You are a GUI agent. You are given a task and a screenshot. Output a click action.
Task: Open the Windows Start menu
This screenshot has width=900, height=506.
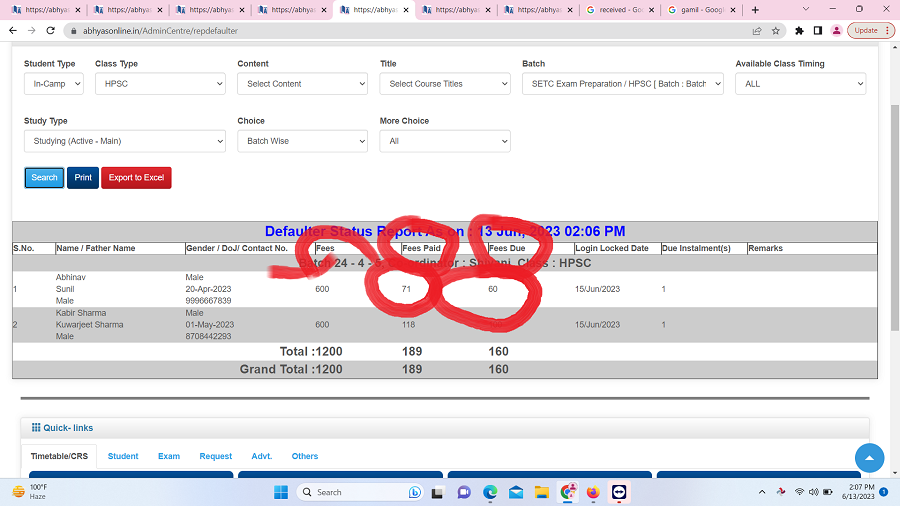point(280,492)
